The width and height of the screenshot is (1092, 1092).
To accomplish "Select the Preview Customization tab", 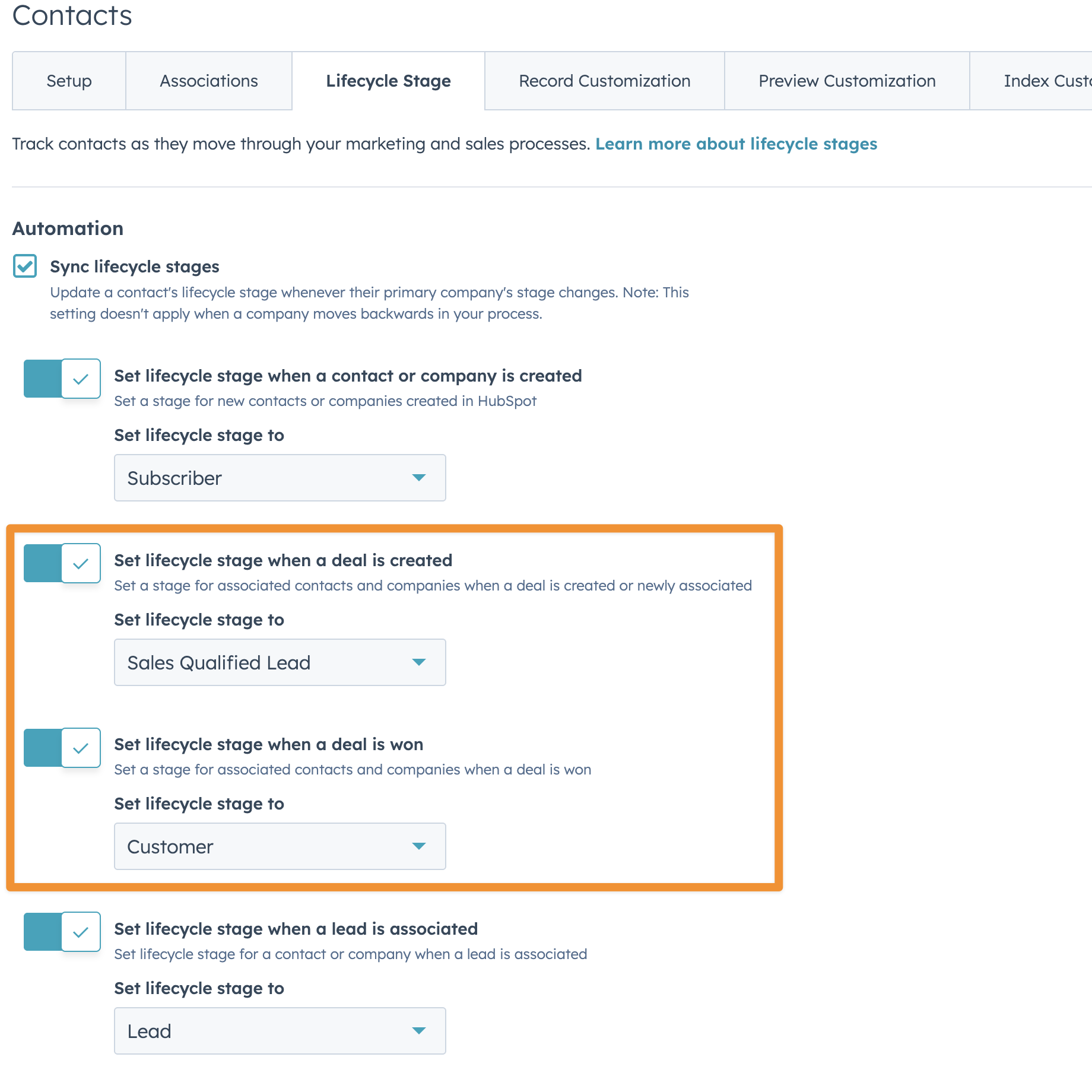I will tap(847, 81).
